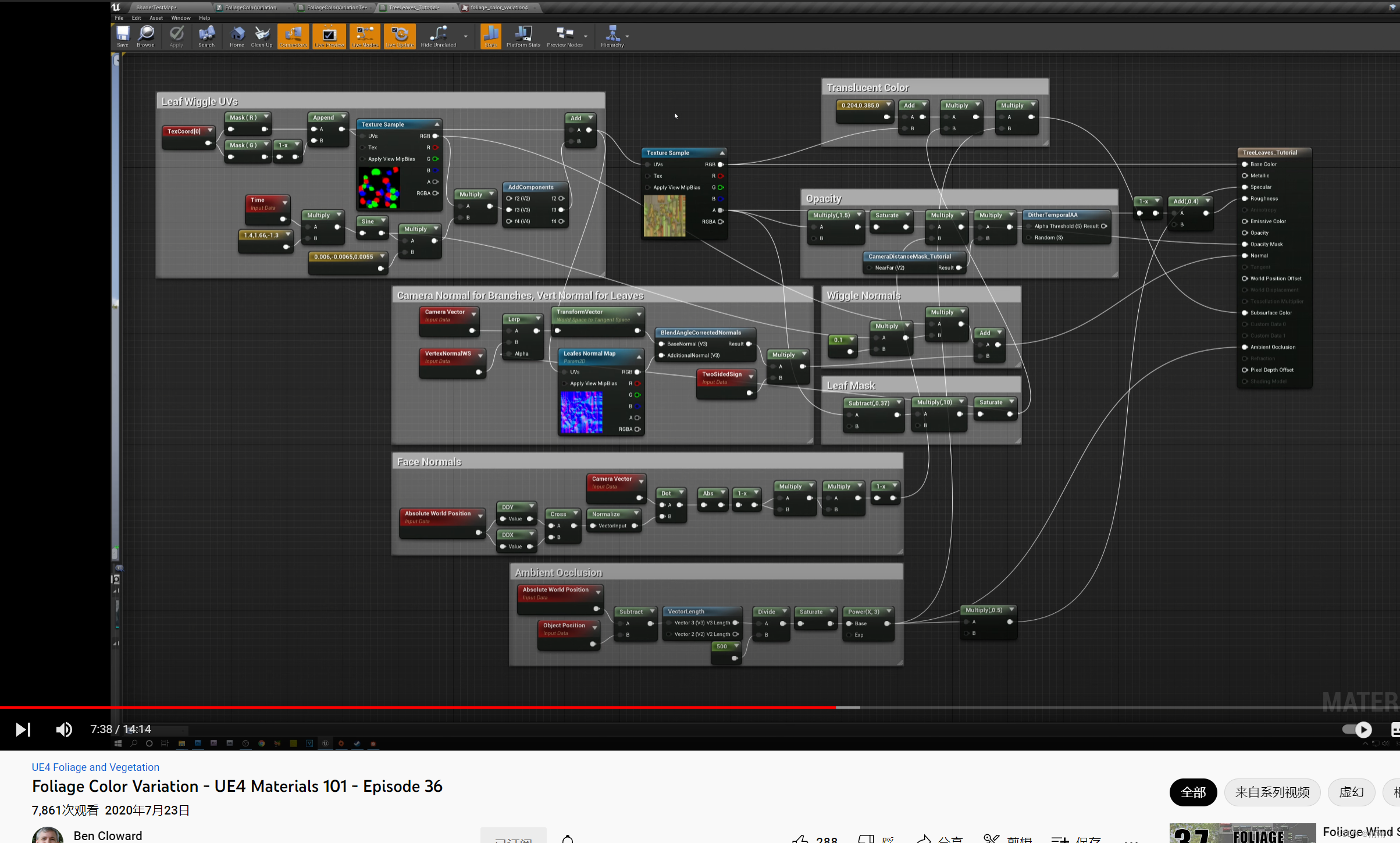
Task: Save the material asset
Action: pos(122,36)
